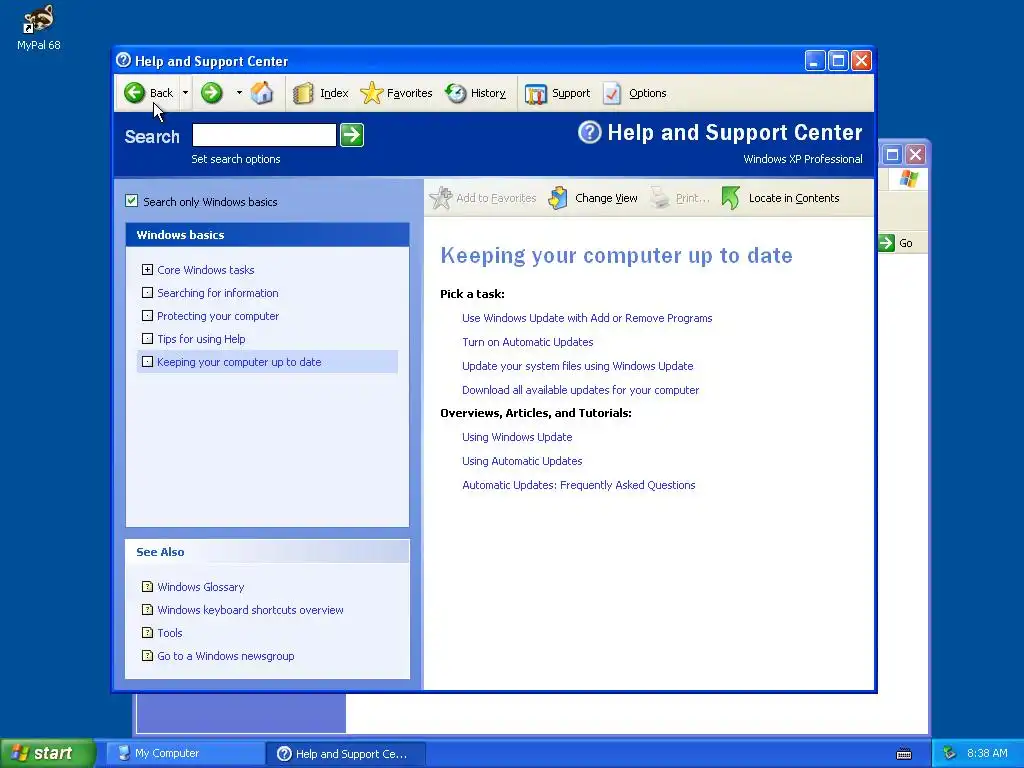Click Go button in My Computer window
Viewport: 1024px width, 768px height.
pos(896,243)
